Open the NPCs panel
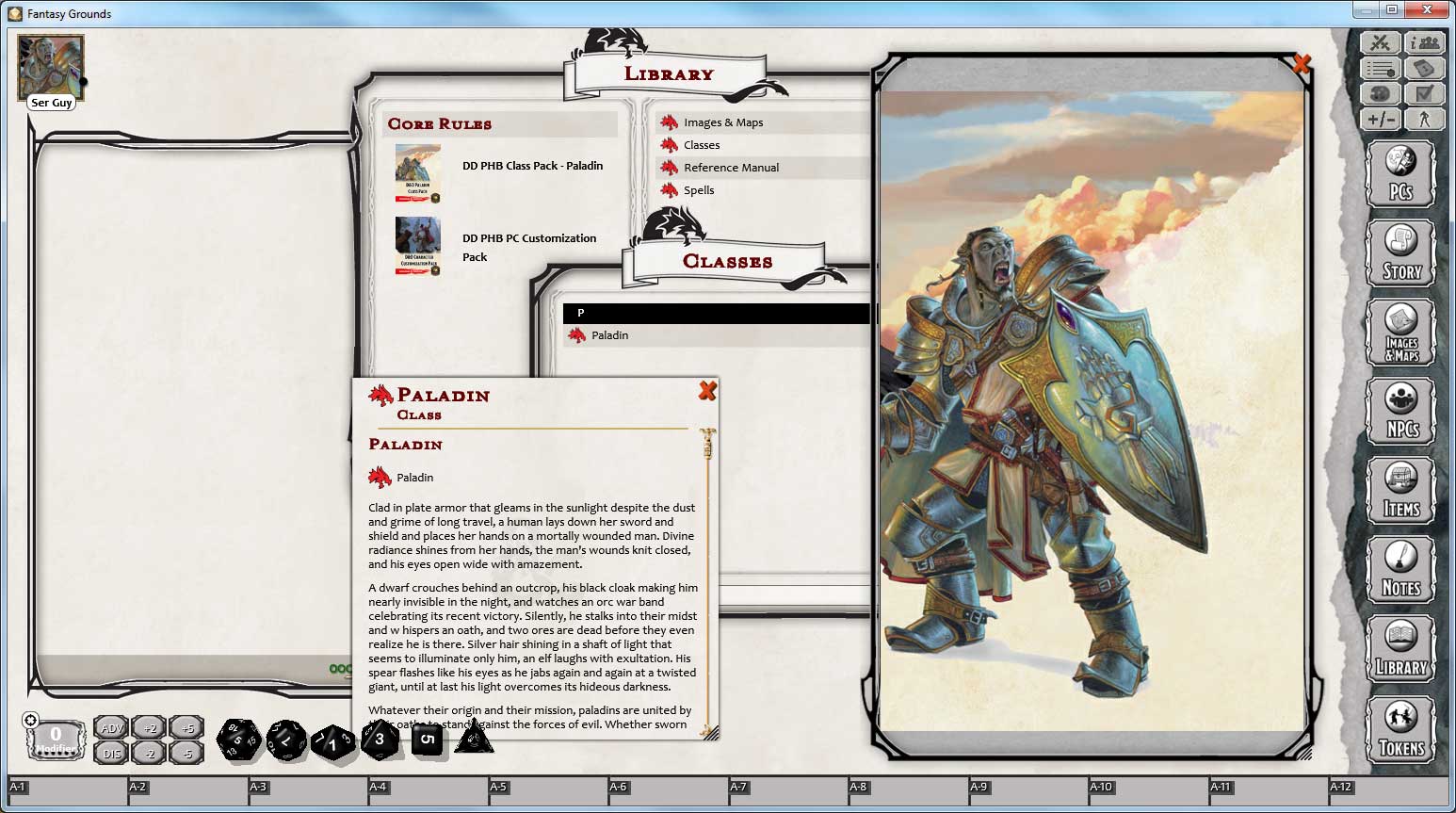 [1402, 410]
